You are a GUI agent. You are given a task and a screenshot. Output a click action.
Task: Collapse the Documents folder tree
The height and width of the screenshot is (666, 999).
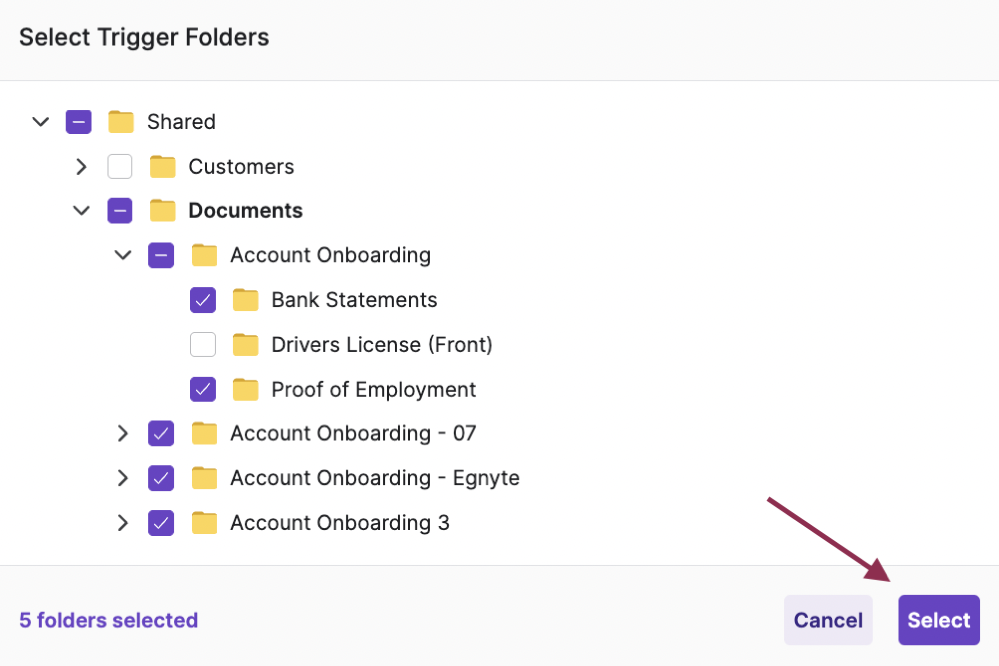[x=81, y=210]
